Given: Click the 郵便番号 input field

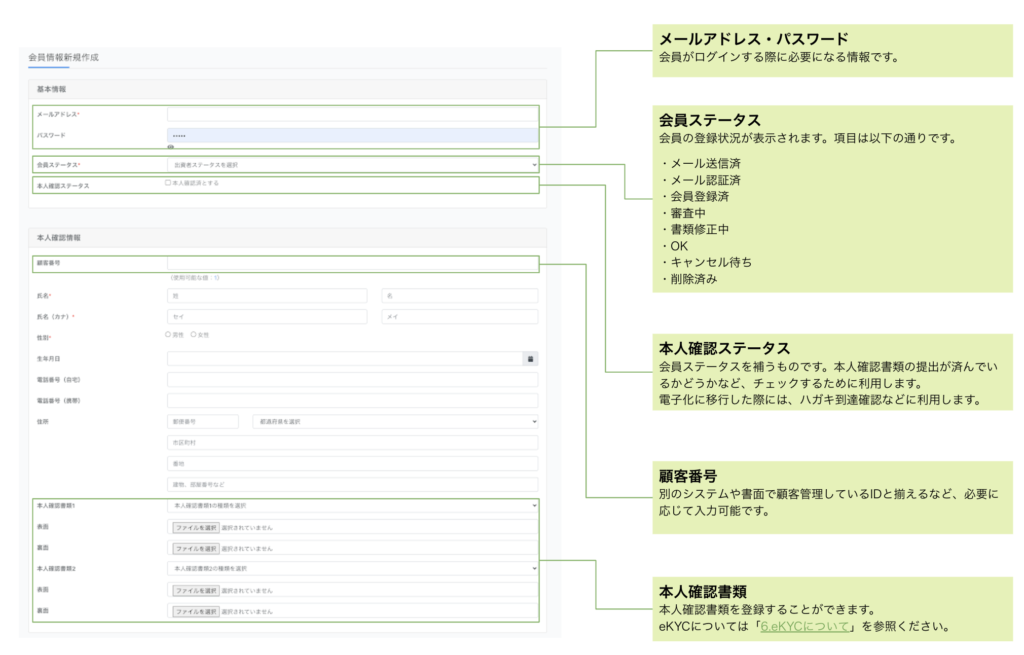Looking at the screenshot, I should (x=202, y=421).
